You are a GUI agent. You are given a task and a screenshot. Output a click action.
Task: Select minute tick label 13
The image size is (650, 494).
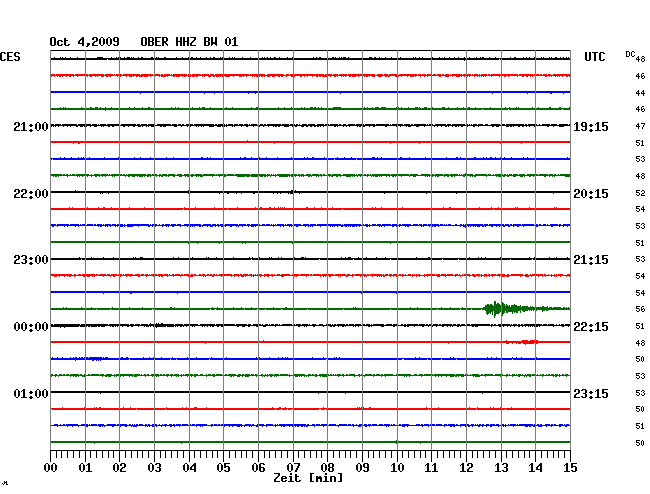pos(501,468)
